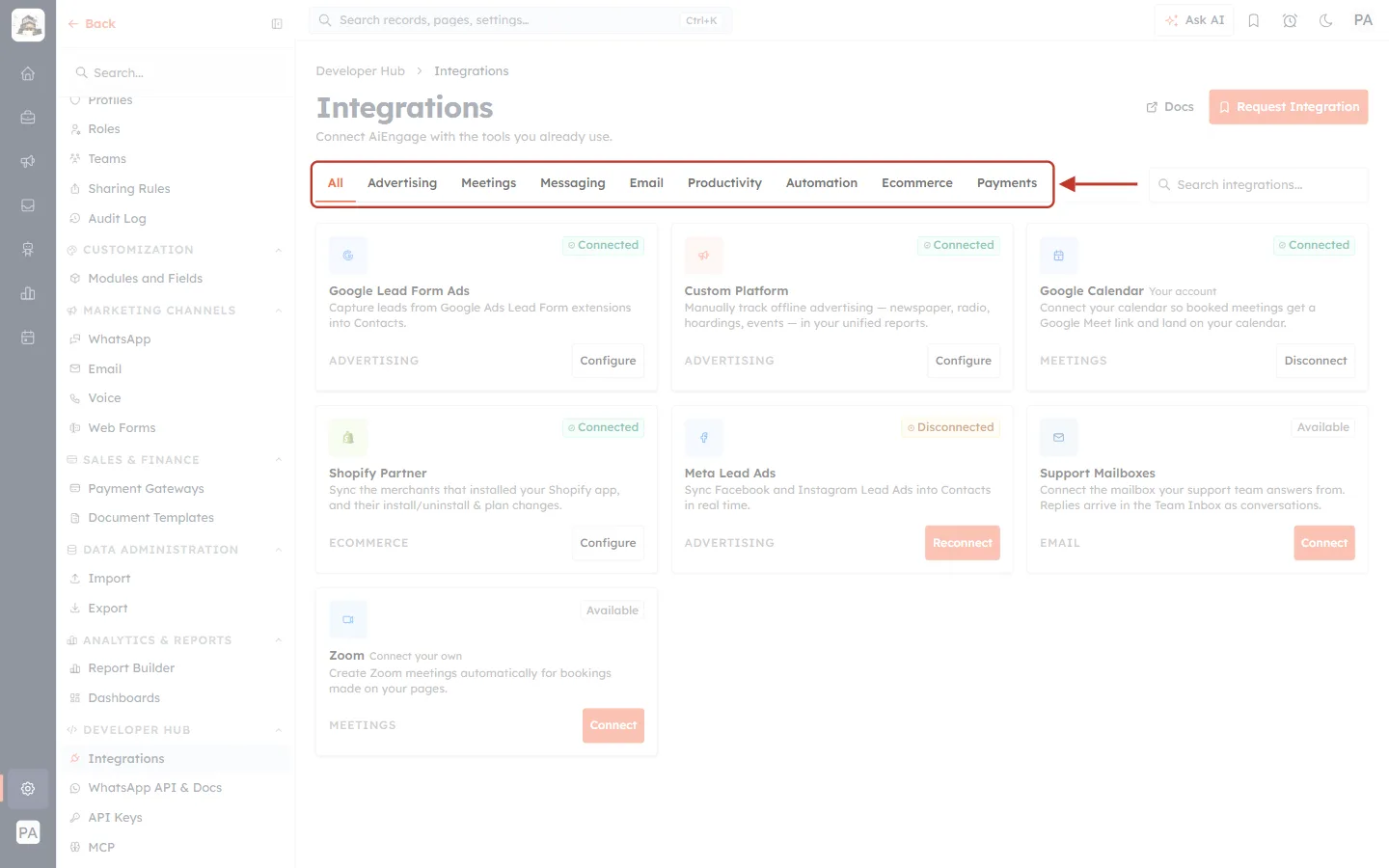
Task: Connect the Zoom integration
Action: pyautogui.click(x=613, y=725)
